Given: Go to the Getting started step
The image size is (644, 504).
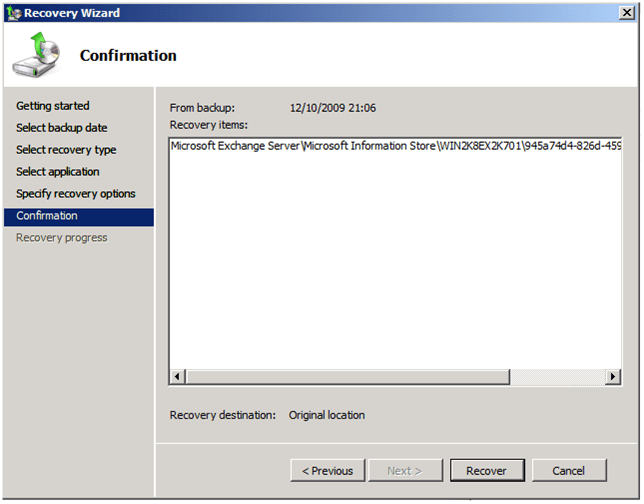Looking at the screenshot, I should [53, 106].
